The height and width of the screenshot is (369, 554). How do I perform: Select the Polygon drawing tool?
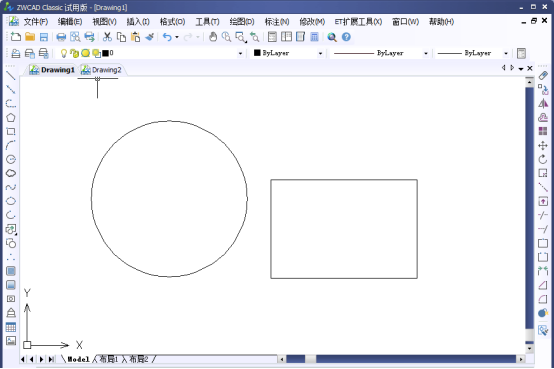click(x=11, y=117)
